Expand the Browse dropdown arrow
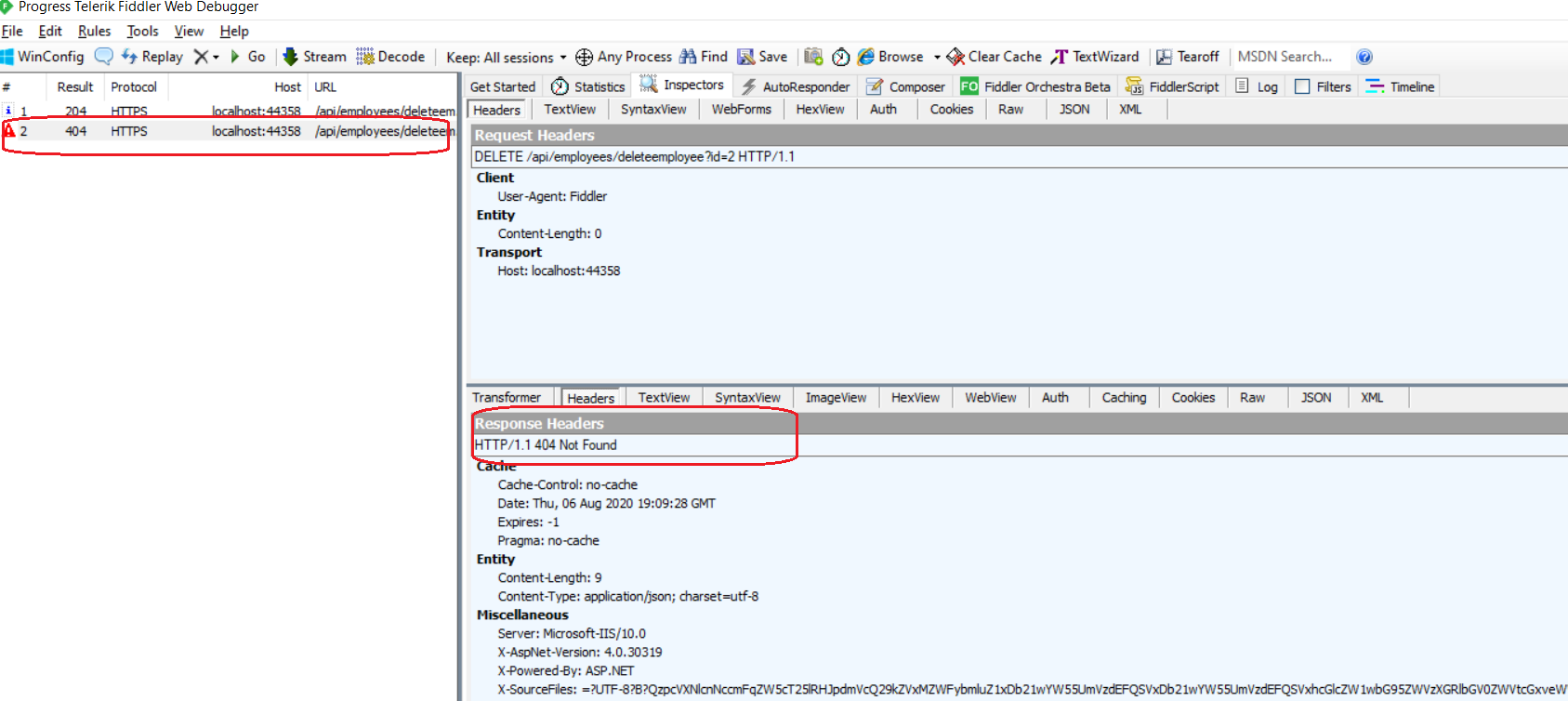Image resolution: width=1568 pixels, height=701 pixels. 937,57
